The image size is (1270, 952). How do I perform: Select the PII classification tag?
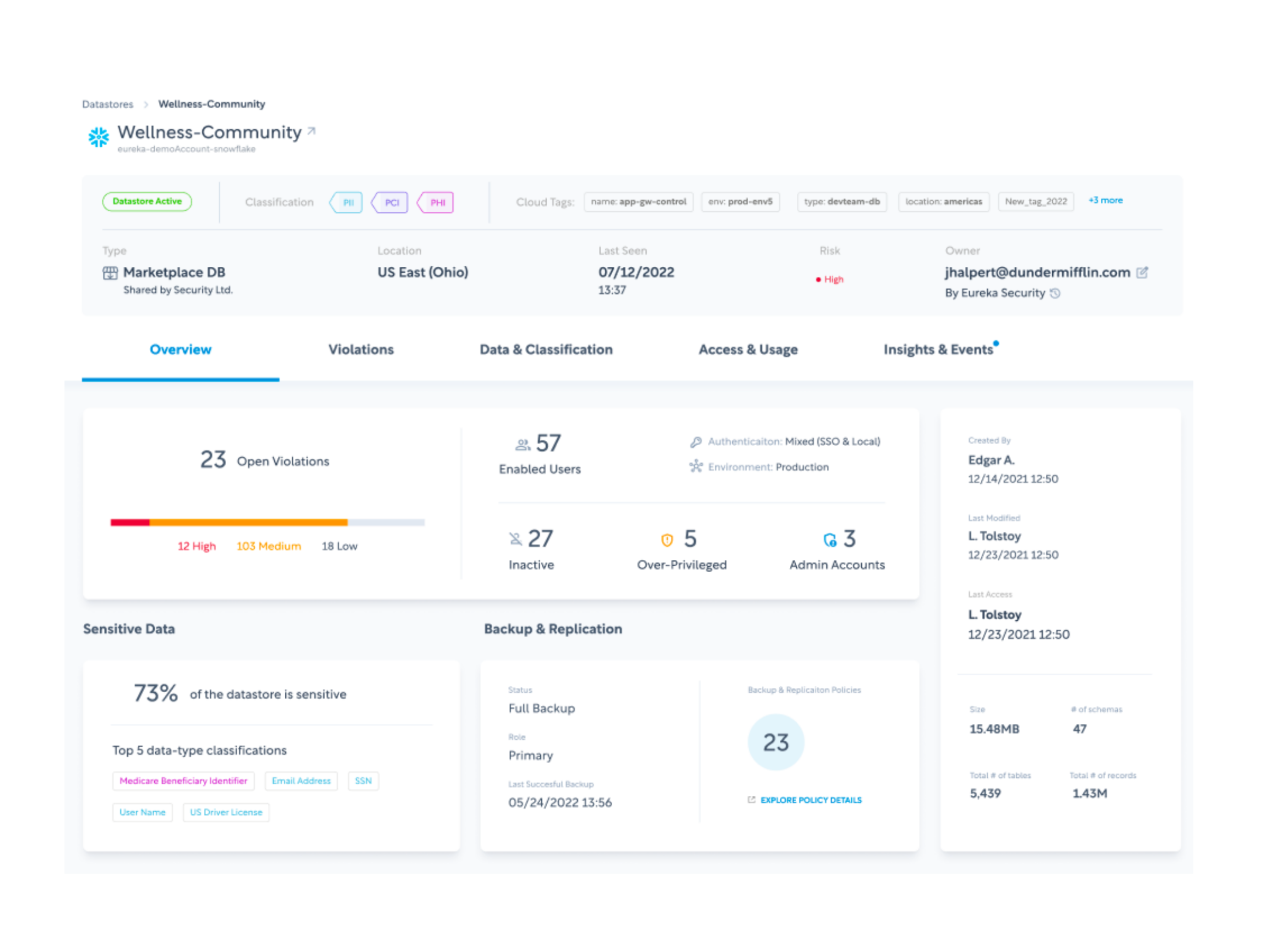tap(347, 203)
